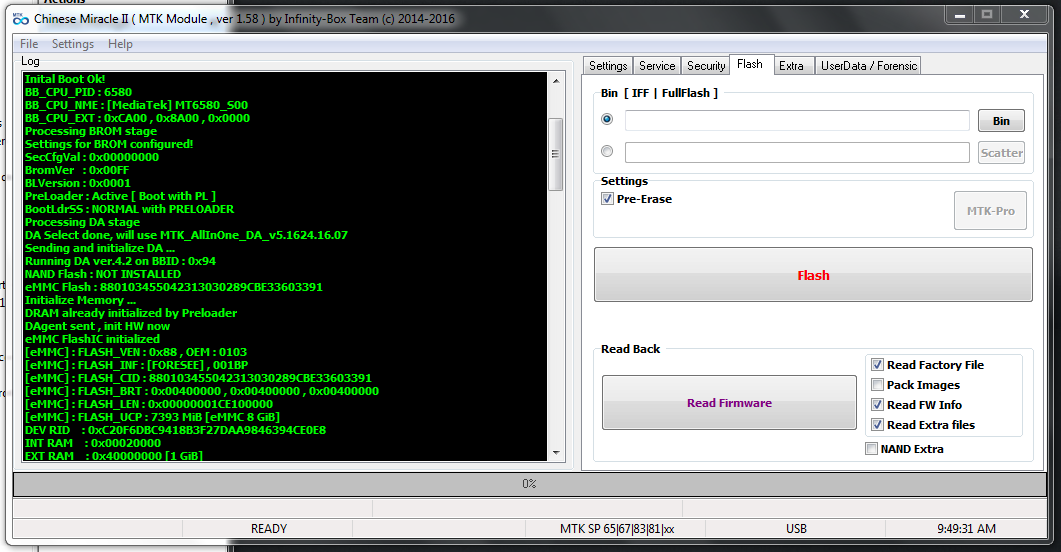This screenshot has width=1061, height=552.
Task: Click the USB status bar entry
Action: click(796, 528)
